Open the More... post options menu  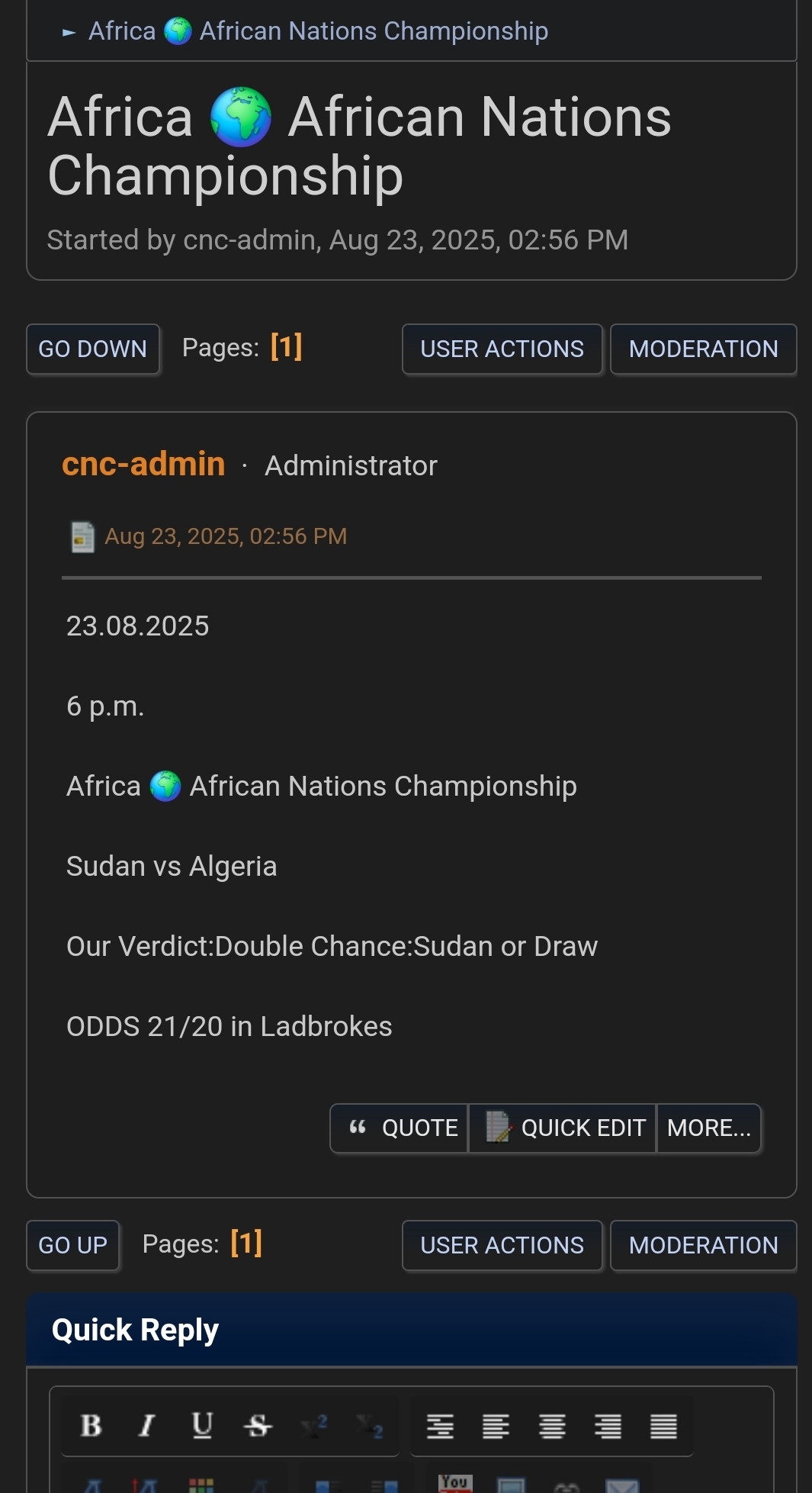(708, 1128)
